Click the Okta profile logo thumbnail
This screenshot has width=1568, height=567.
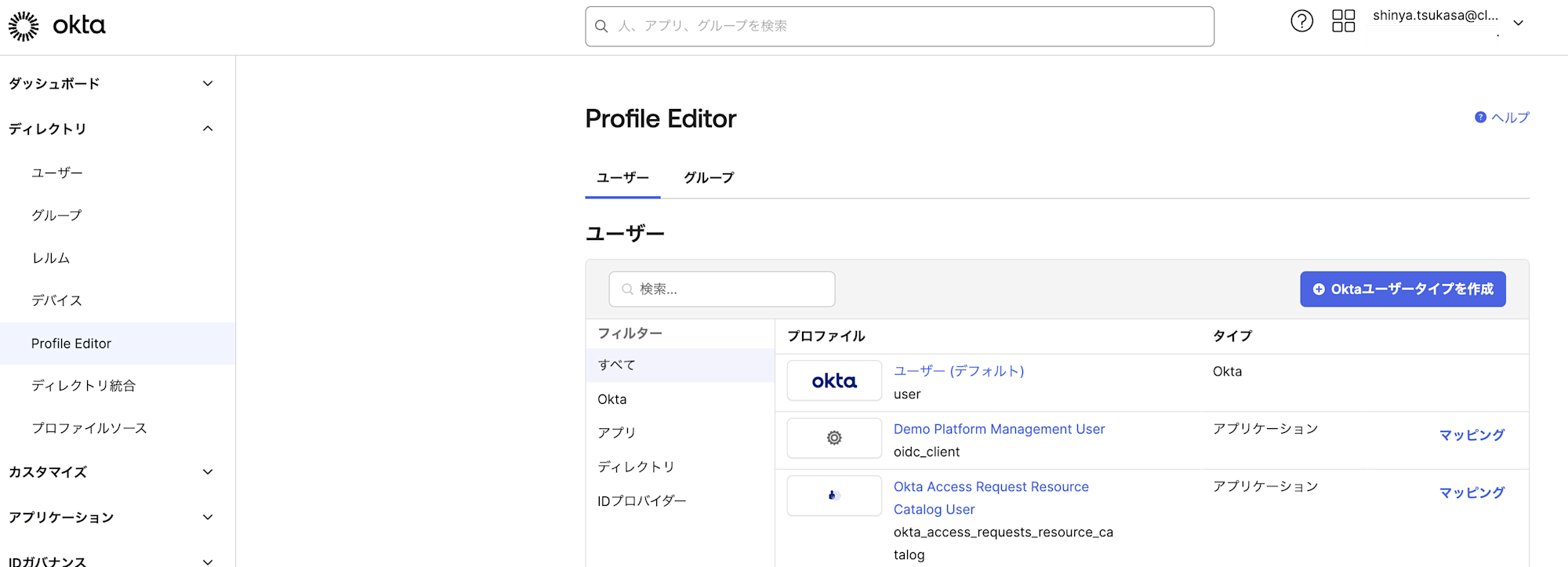click(x=834, y=380)
